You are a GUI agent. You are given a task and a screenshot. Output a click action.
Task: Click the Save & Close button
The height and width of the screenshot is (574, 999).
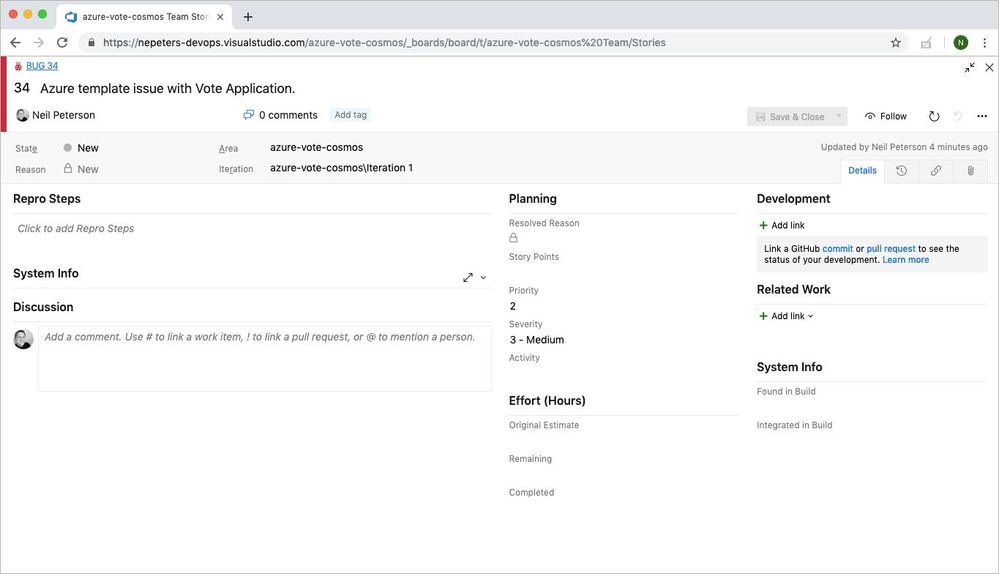coord(789,117)
